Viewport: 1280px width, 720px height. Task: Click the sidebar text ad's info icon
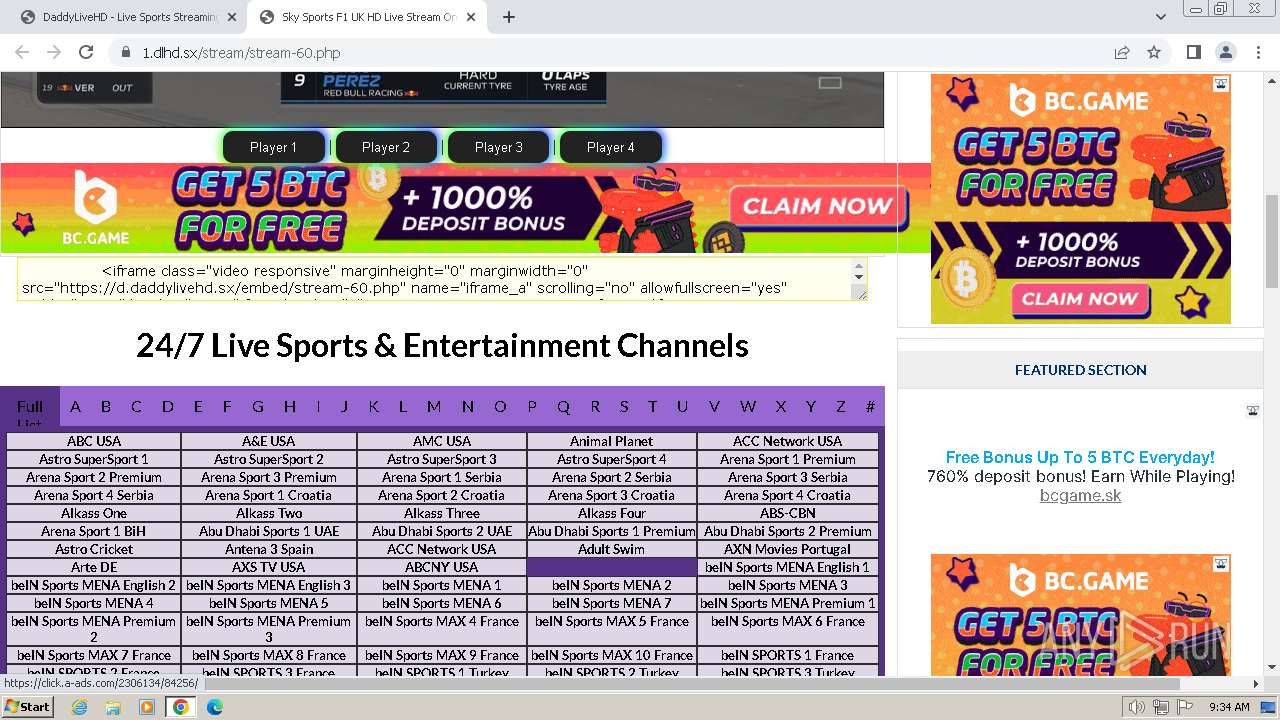[x=1252, y=410]
